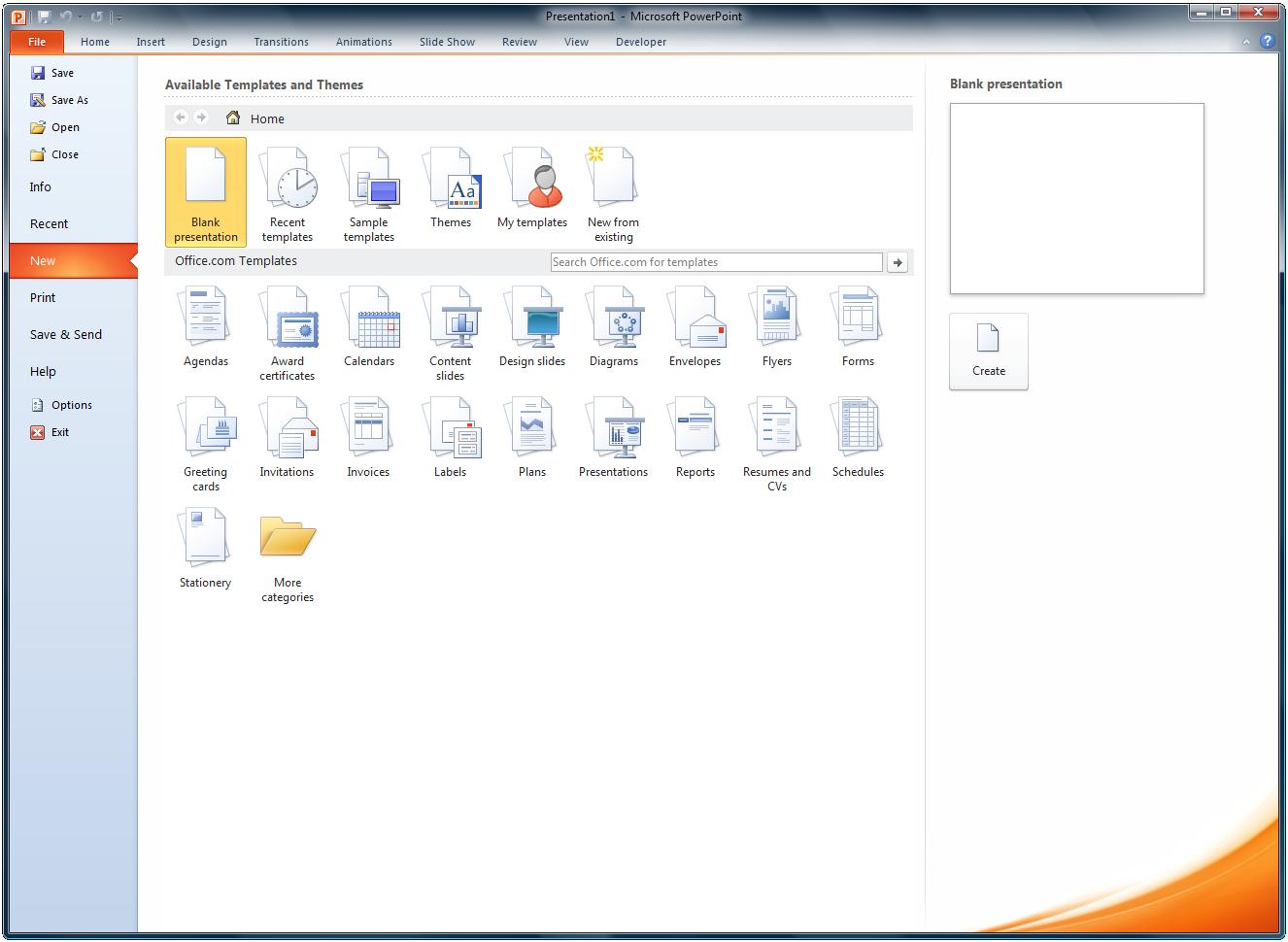Select the Themes template category

451,189
